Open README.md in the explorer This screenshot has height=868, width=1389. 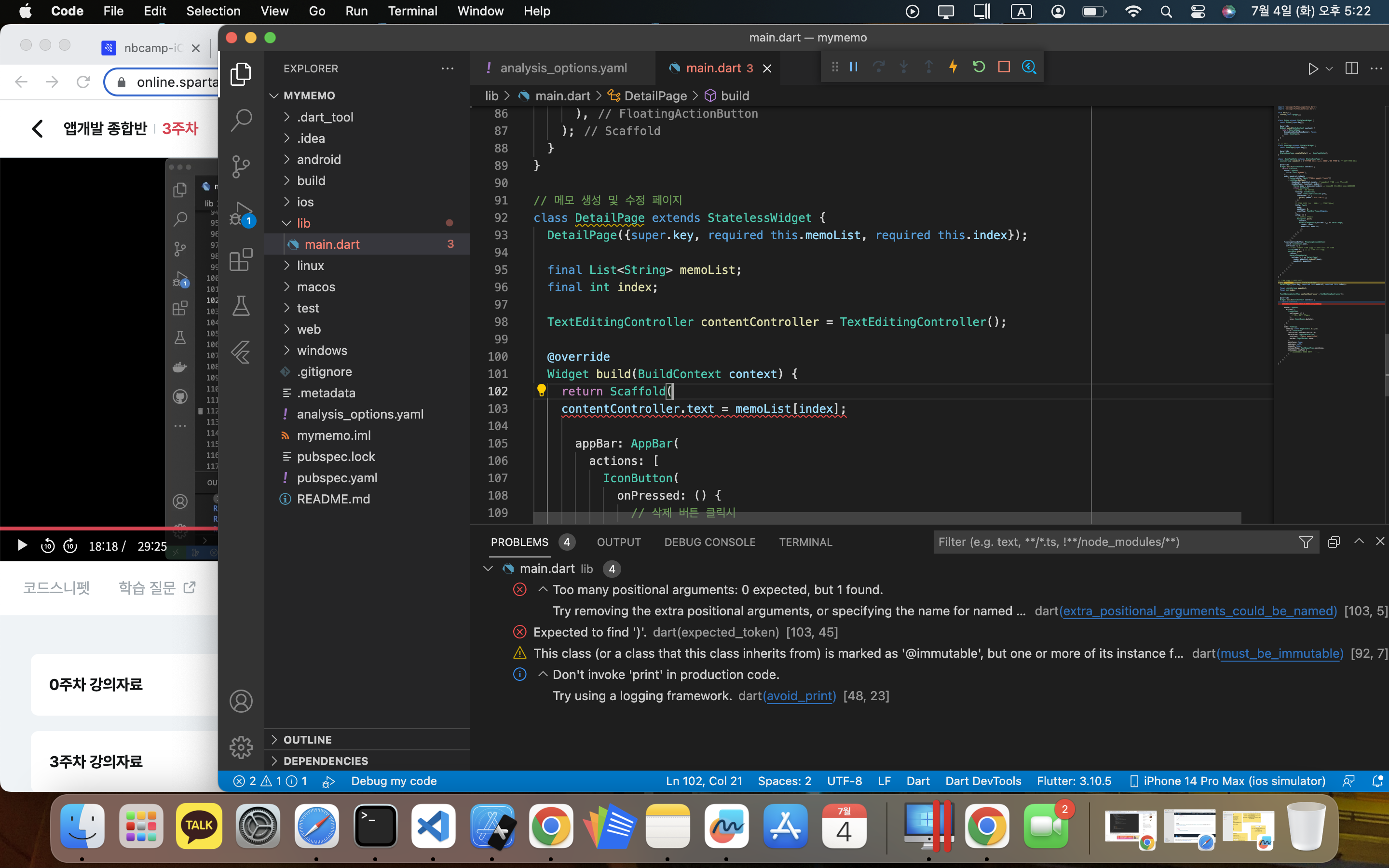(333, 499)
